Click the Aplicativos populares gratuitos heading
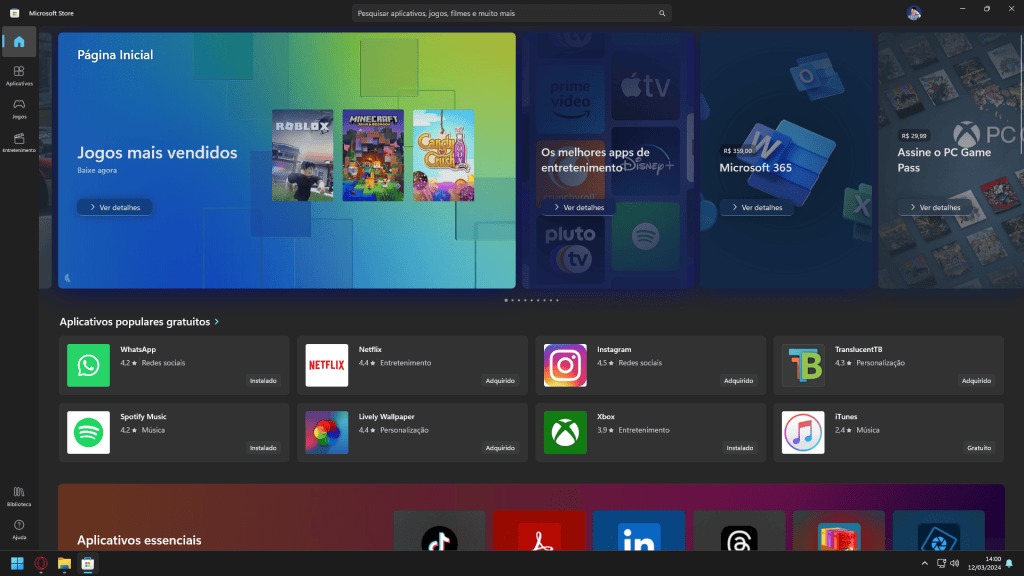Image resolution: width=1024 pixels, height=576 pixels. [x=135, y=322]
